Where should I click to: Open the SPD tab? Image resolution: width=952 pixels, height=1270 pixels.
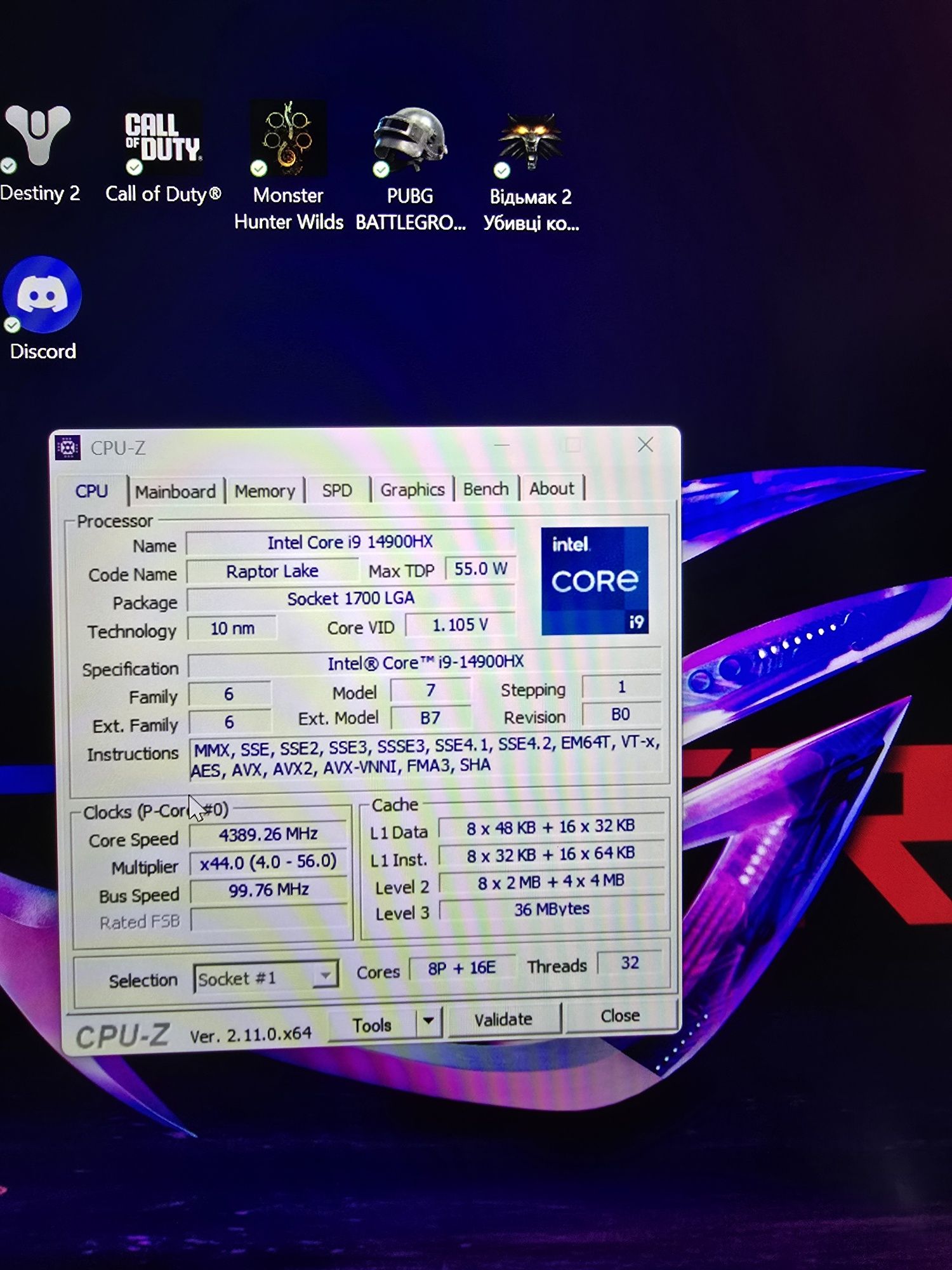pyautogui.click(x=337, y=490)
